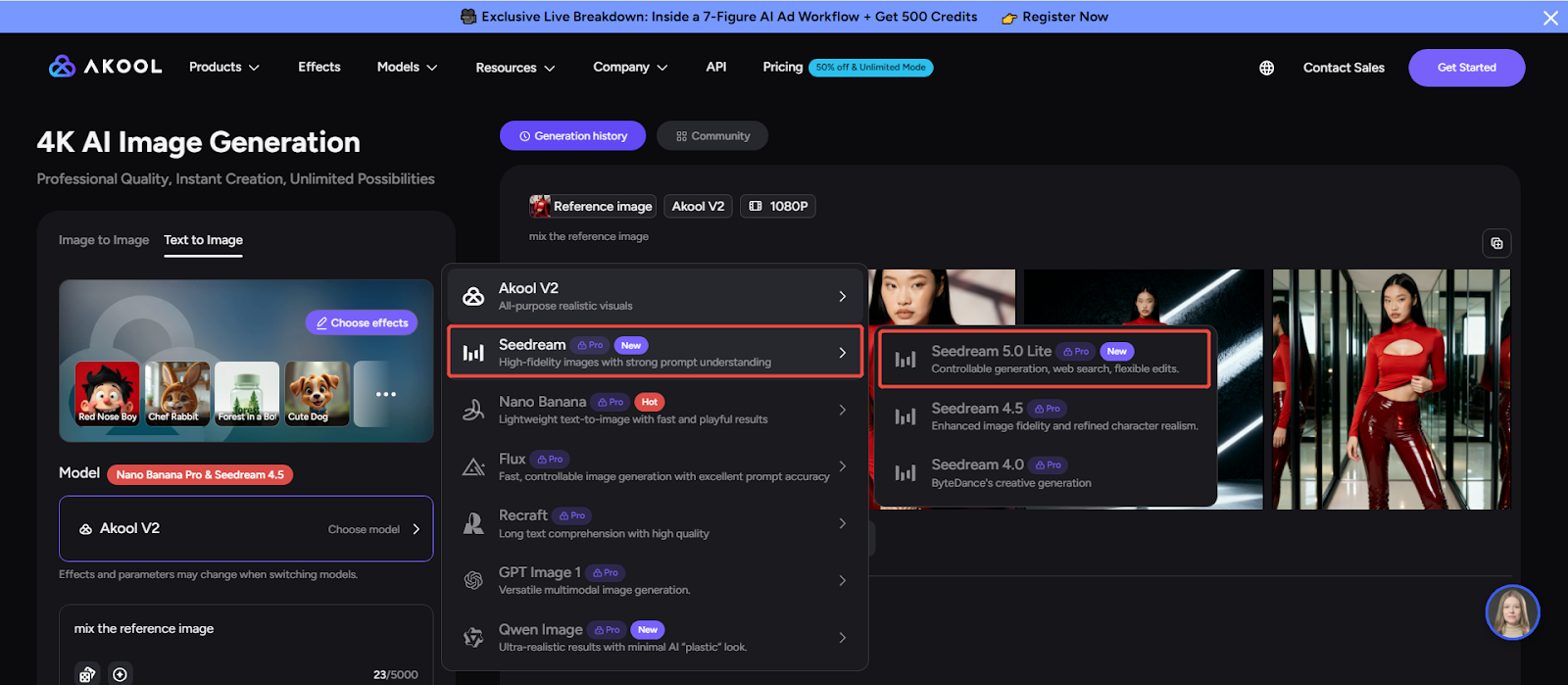The image size is (1568, 685).
Task: Click Register Now in banner
Action: point(1064,17)
